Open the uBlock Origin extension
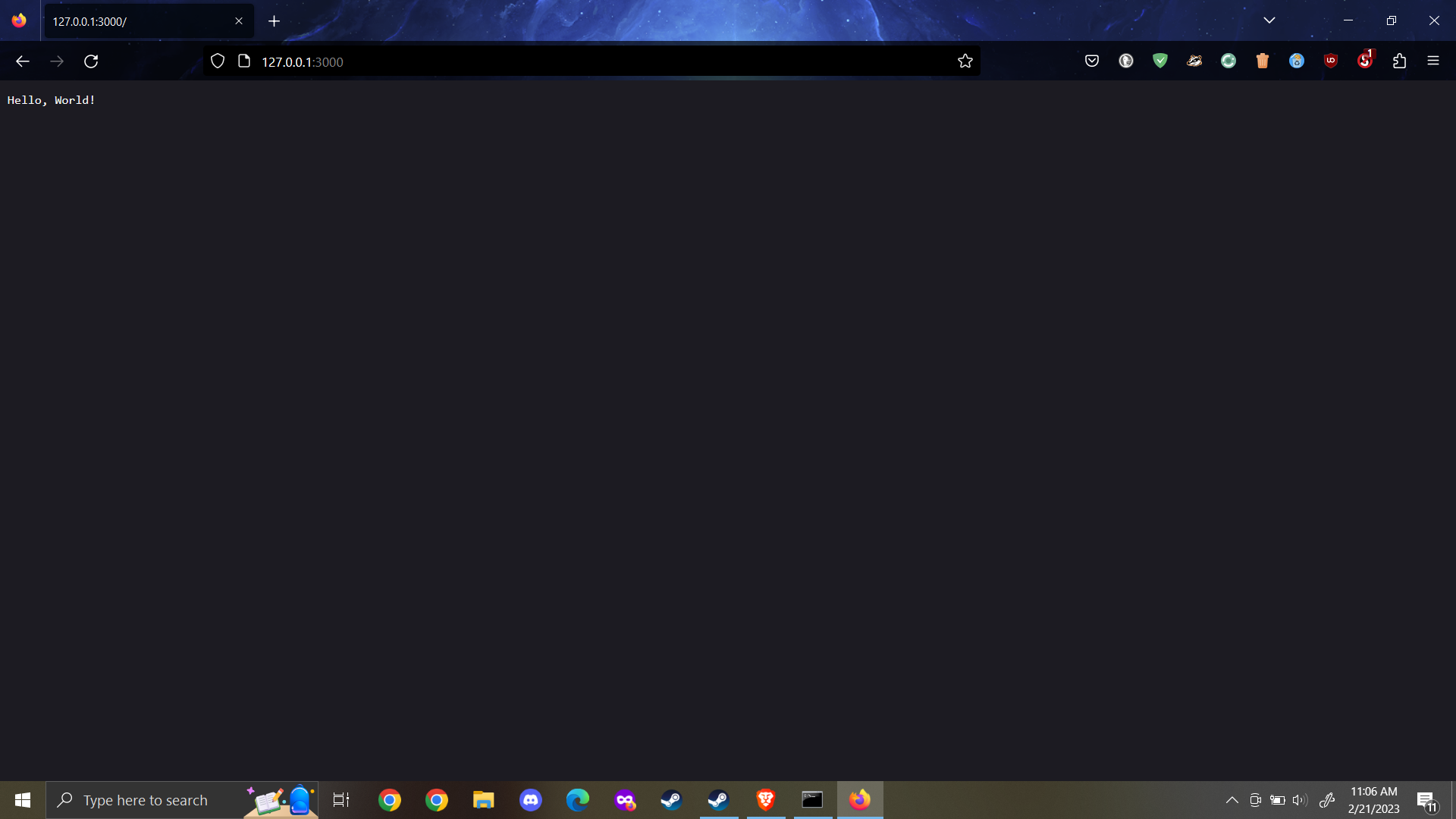 tap(1332, 61)
